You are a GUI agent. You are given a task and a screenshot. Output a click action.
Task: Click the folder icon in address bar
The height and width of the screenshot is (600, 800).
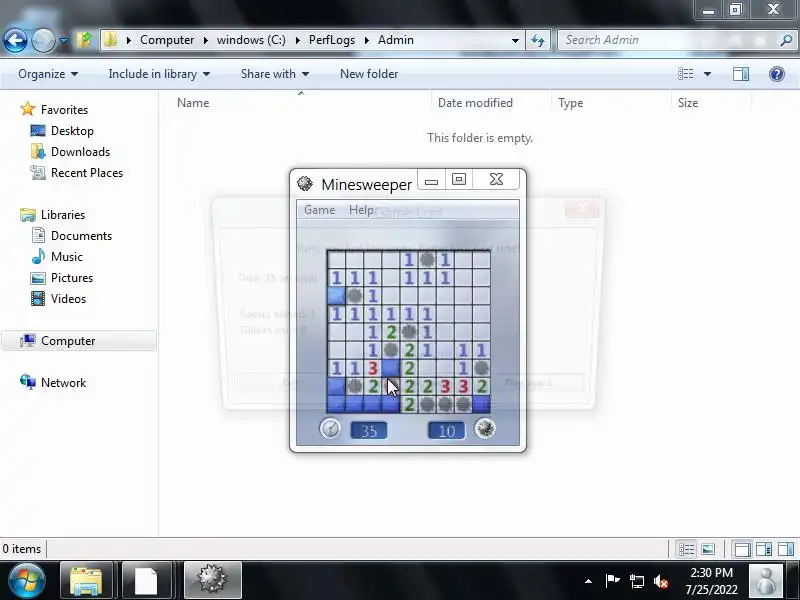[110, 40]
